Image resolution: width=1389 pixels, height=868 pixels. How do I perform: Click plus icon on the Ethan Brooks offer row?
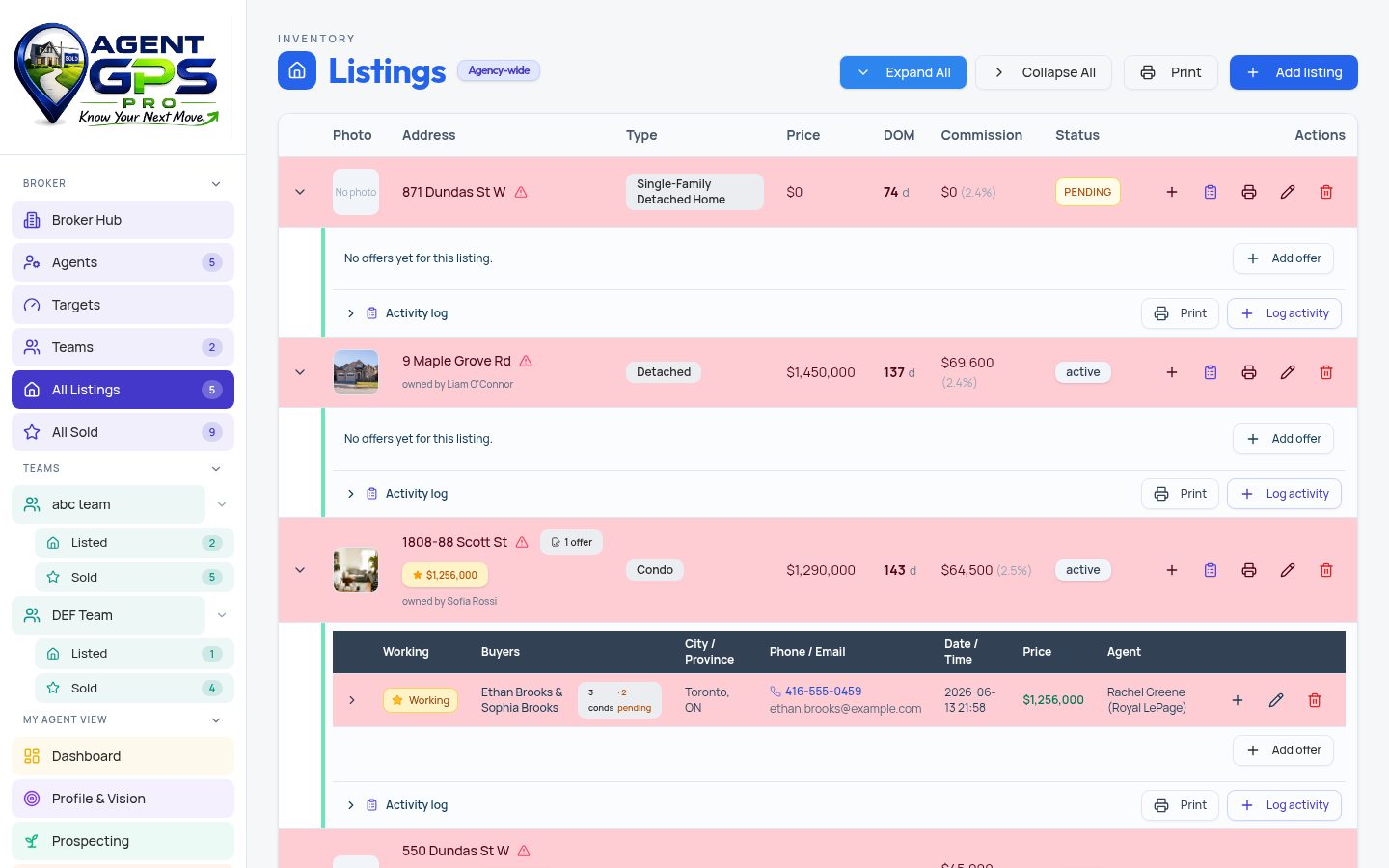[1238, 700]
